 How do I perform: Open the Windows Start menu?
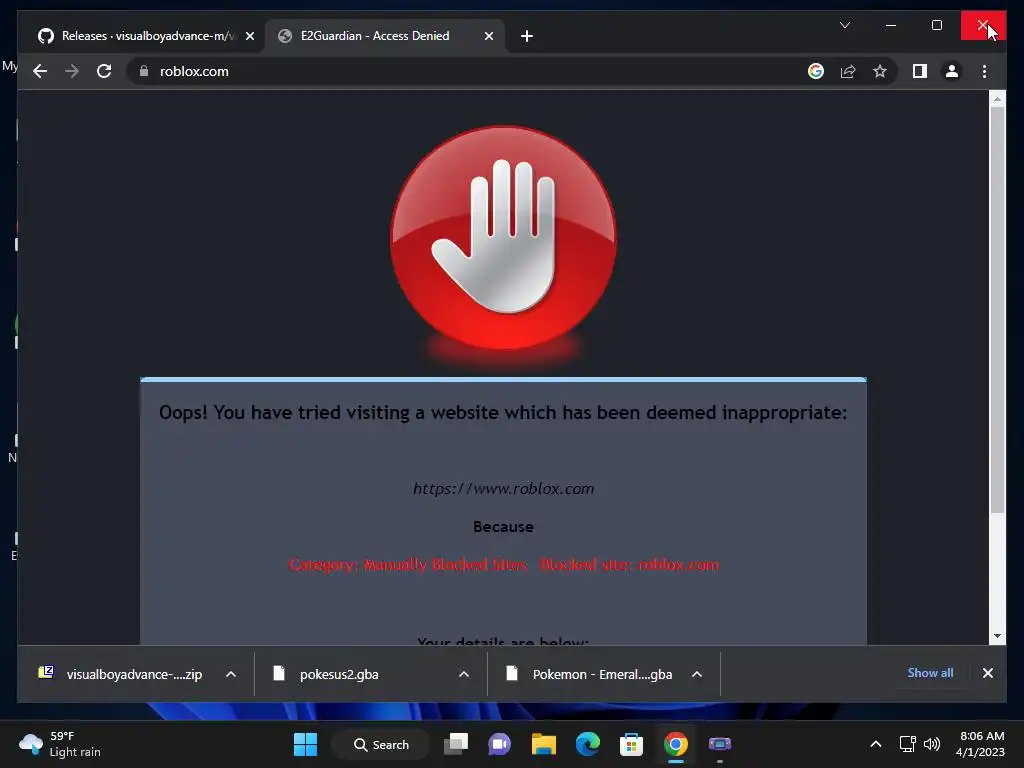[x=305, y=744]
